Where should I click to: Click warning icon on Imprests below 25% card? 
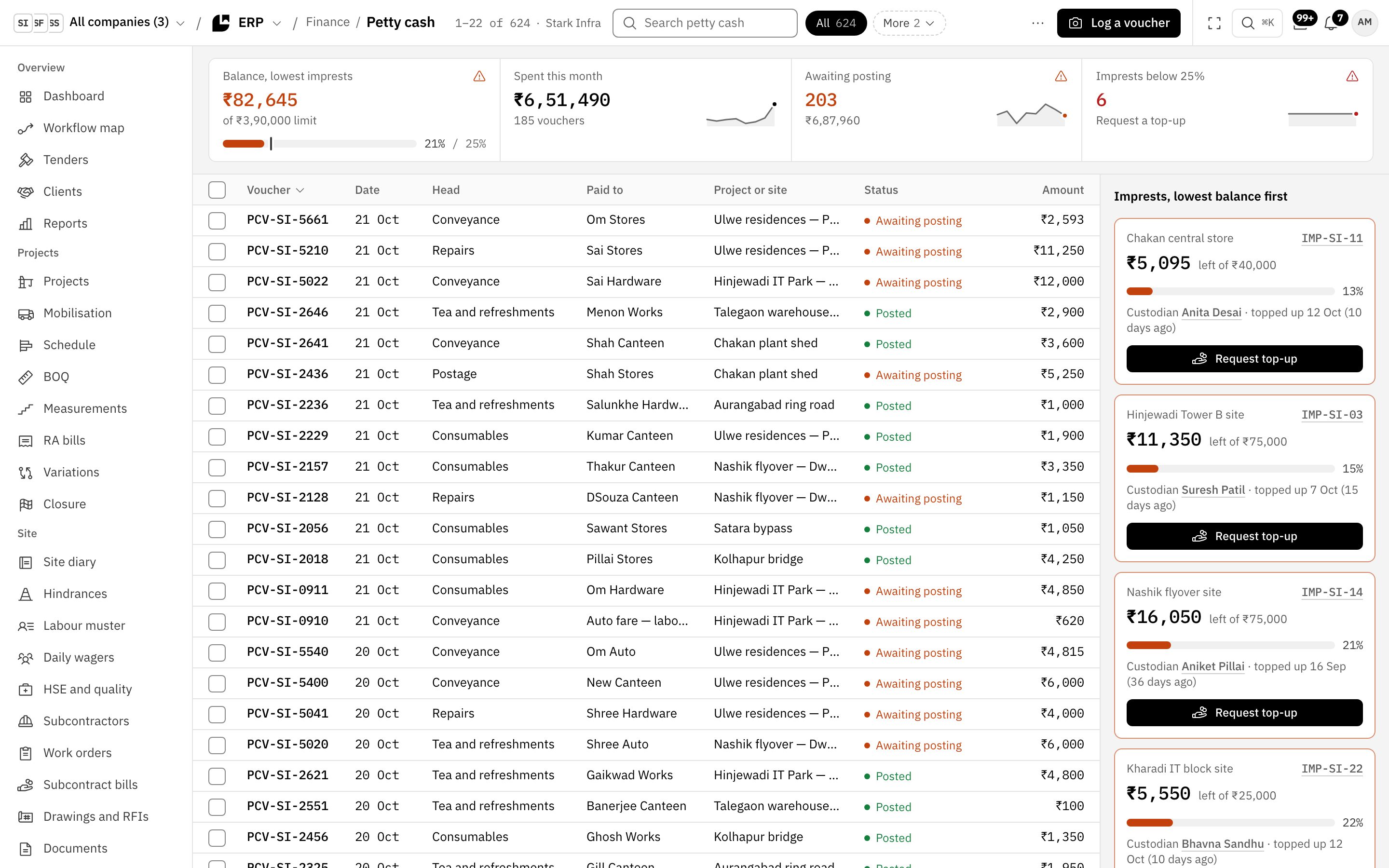click(x=1352, y=76)
